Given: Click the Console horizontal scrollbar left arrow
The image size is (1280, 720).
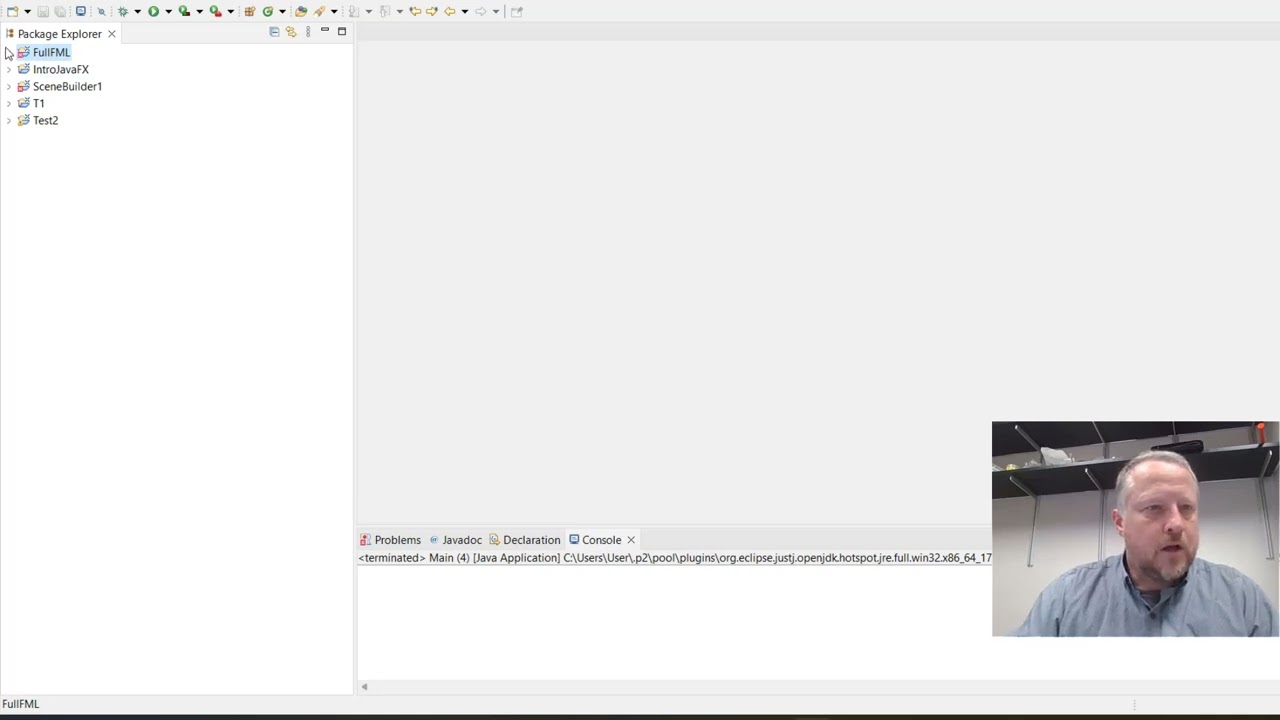Looking at the screenshot, I should 364,687.
